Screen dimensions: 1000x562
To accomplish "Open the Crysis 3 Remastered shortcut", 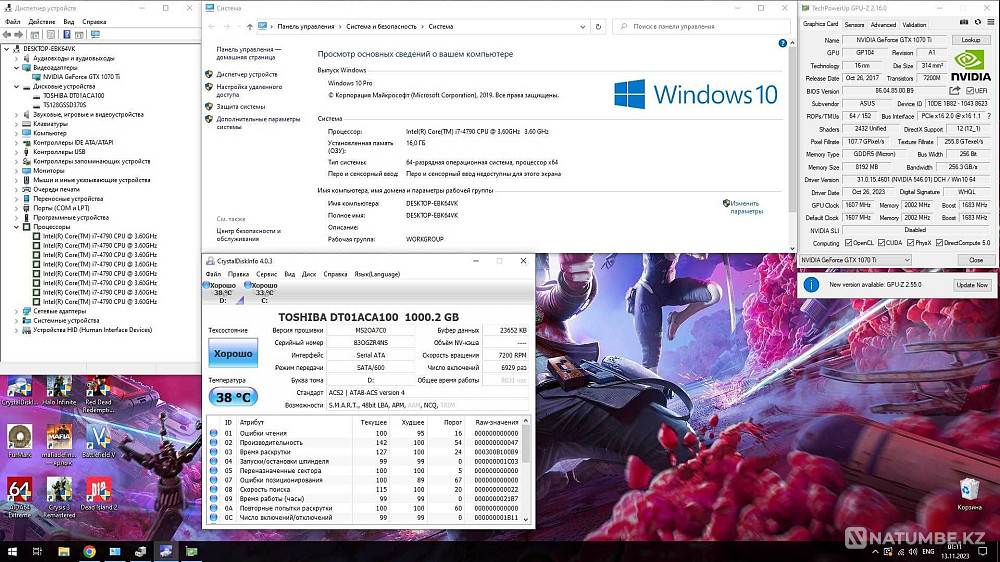I will tap(59, 498).
